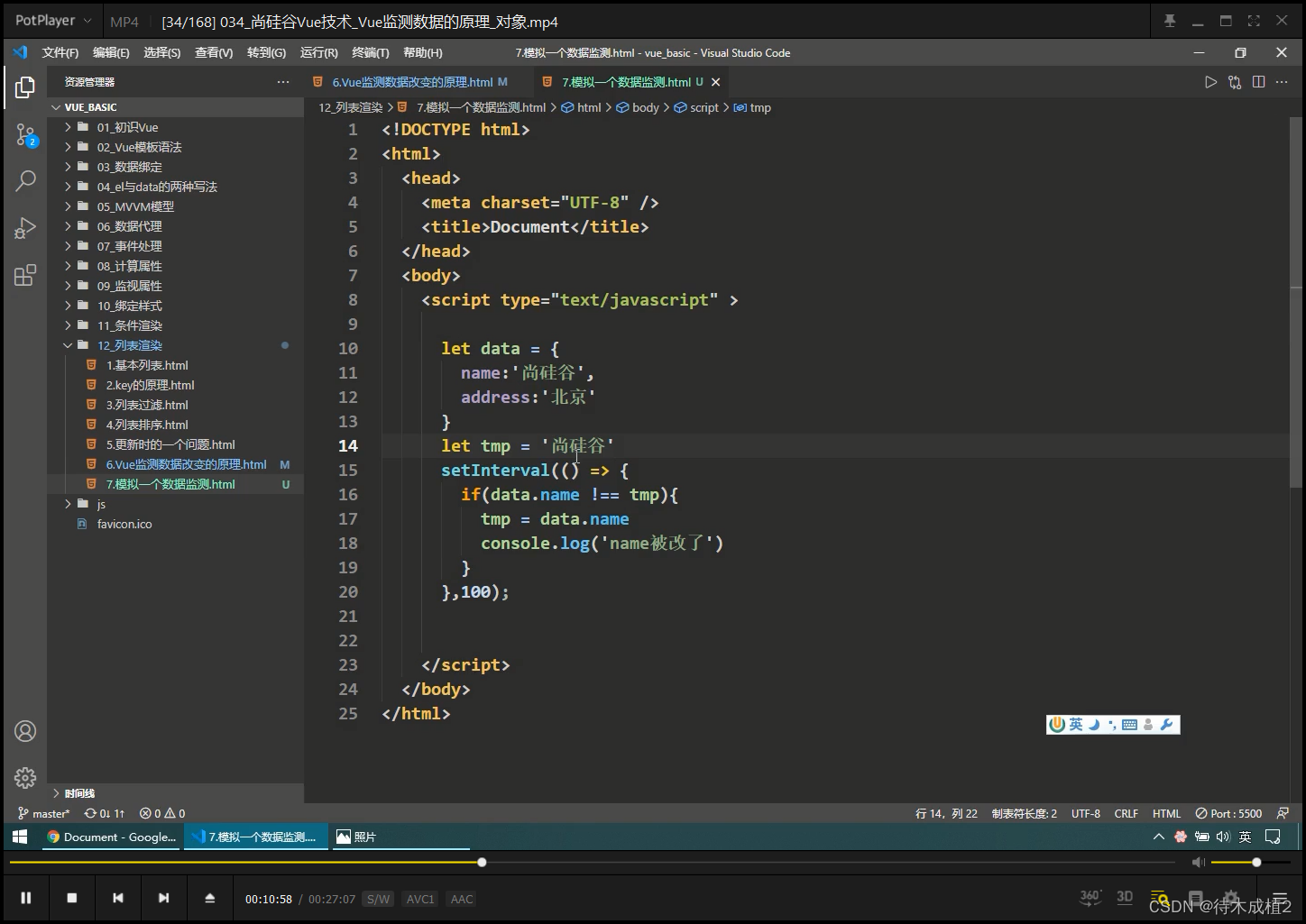Go to next file in PotPlayer
This screenshot has width=1306, height=924.
[163, 898]
